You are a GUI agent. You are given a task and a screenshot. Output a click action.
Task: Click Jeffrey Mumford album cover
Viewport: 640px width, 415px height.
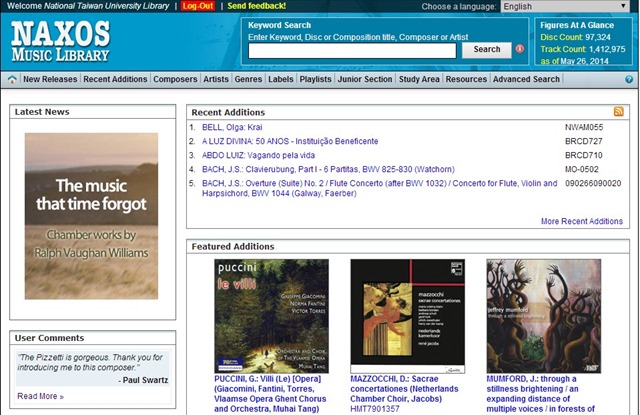[x=543, y=316]
